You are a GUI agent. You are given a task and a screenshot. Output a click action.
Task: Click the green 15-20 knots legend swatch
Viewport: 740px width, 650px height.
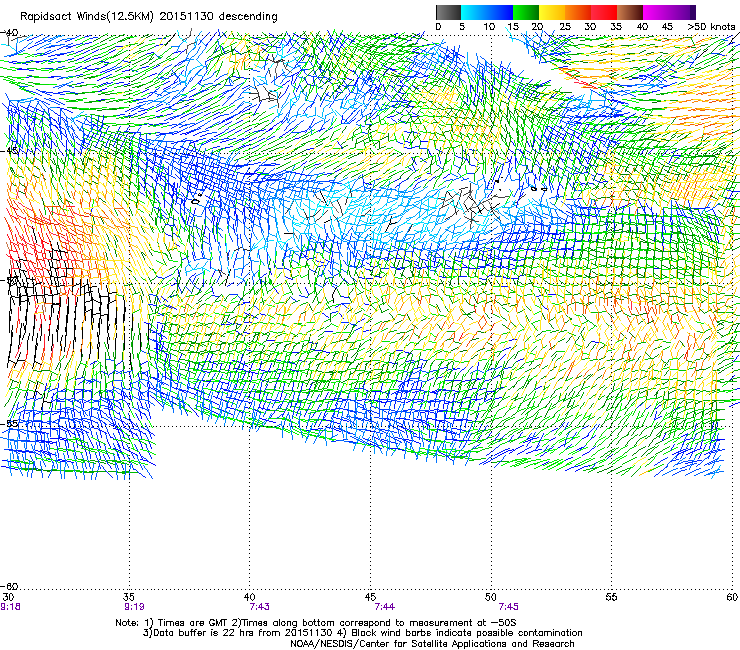click(x=526, y=12)
